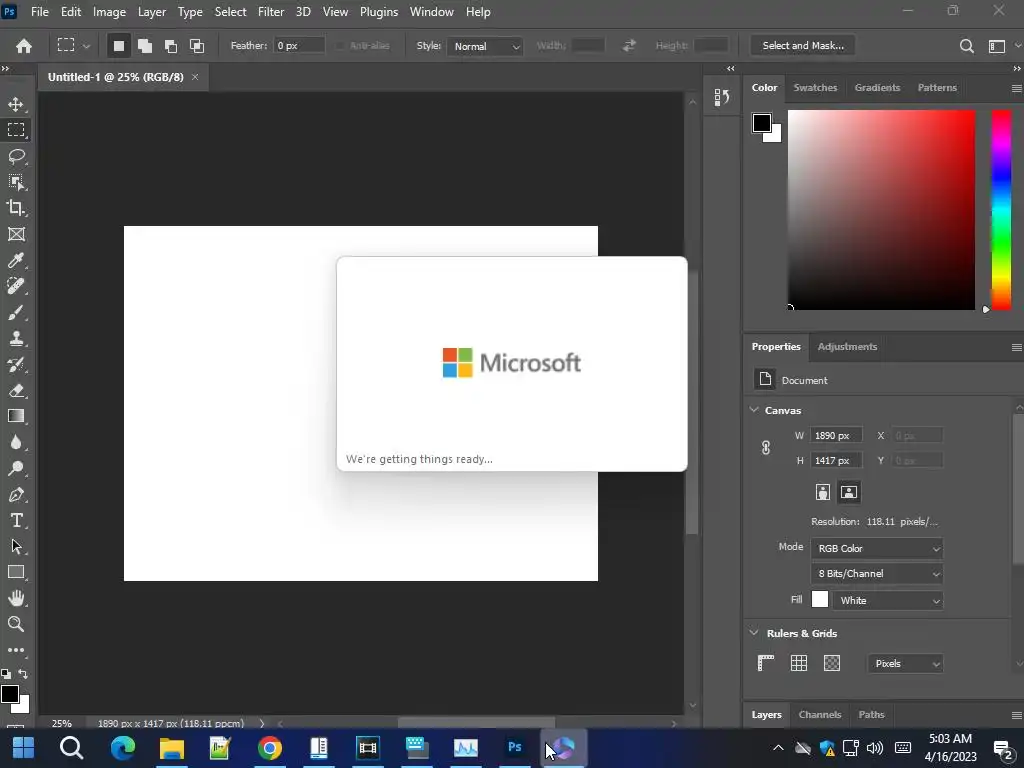Screen dimensions: 1024x768
Task: Collapse the Canvas section
Action: point(754,410)
